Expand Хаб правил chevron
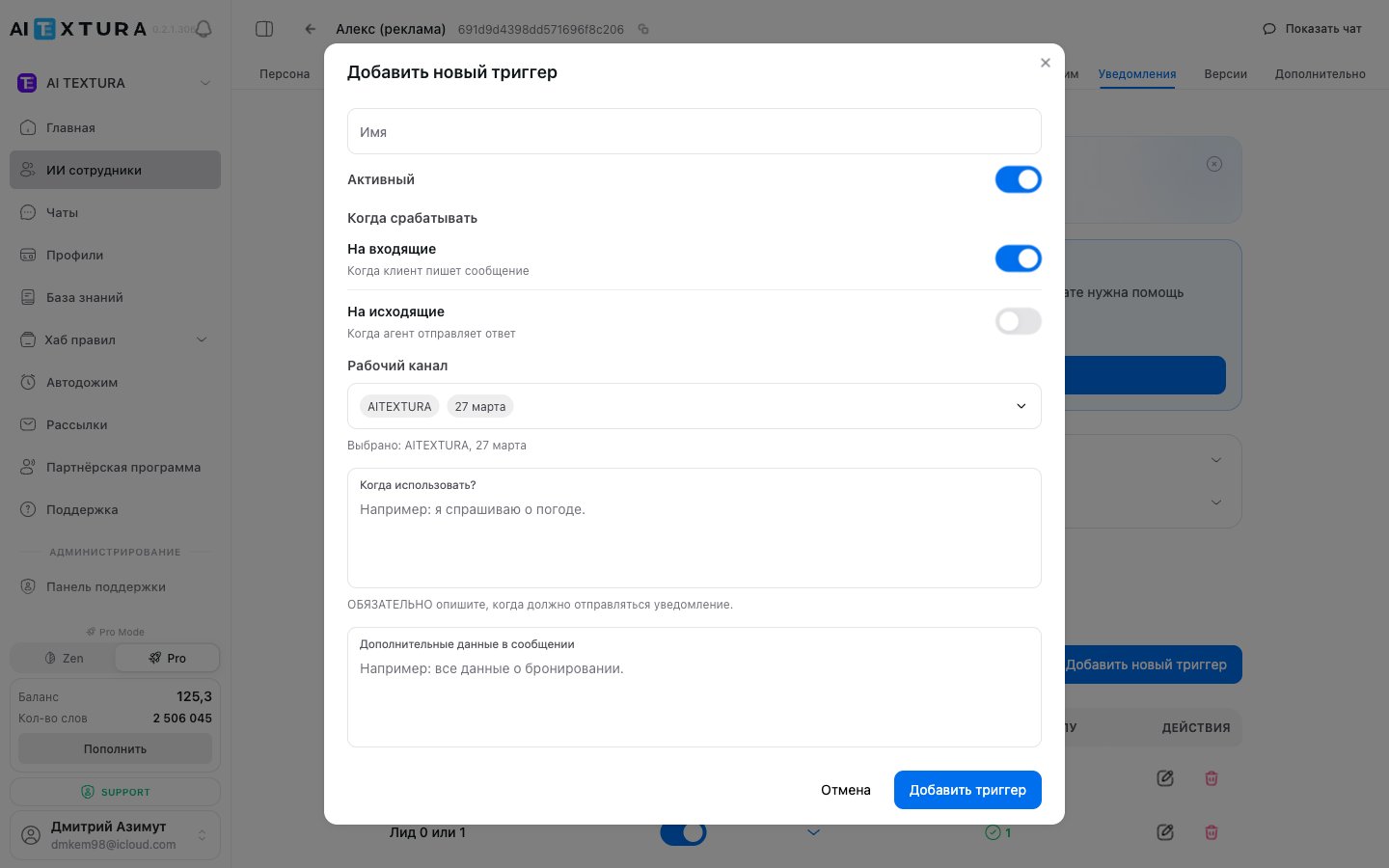The width and height of the screenshot is (1389, 868). tap(202, 339)
